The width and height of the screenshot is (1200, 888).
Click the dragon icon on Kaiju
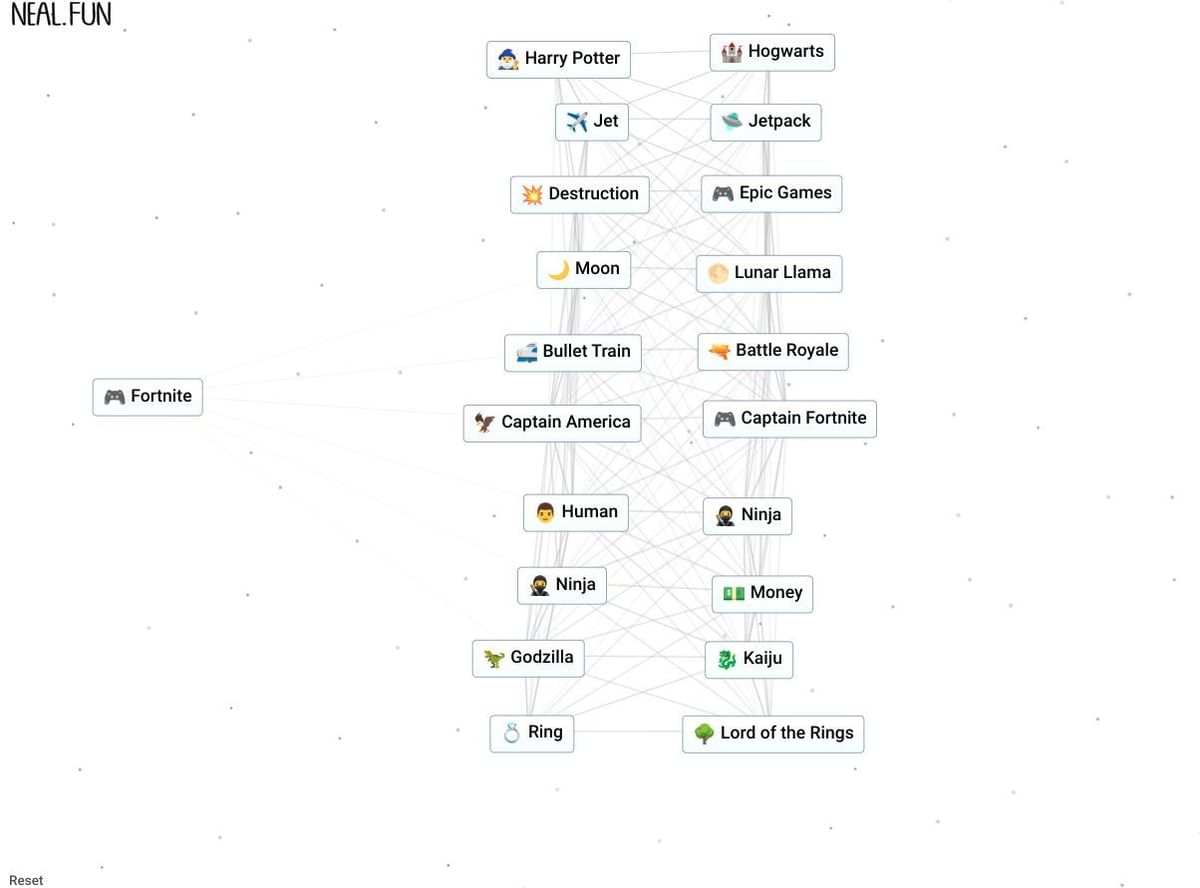[x=727, y=660]
